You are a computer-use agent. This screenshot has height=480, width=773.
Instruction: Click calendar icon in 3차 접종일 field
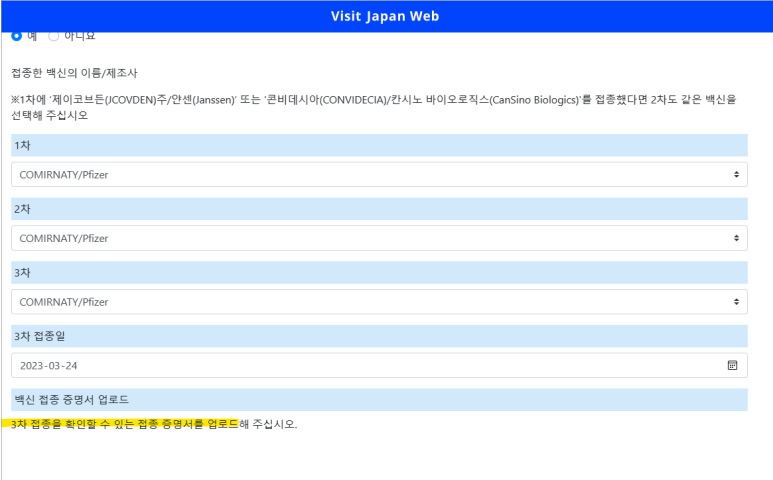point(732,365)
